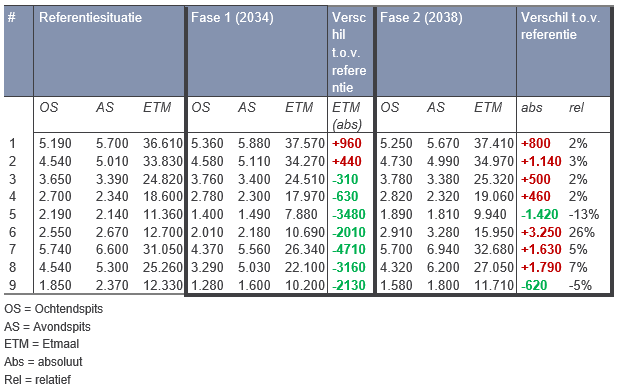Click the ETM = Etmaal legend line
Image resolution: width=617 pixels, height=391 pixels.
coord(42,344)
